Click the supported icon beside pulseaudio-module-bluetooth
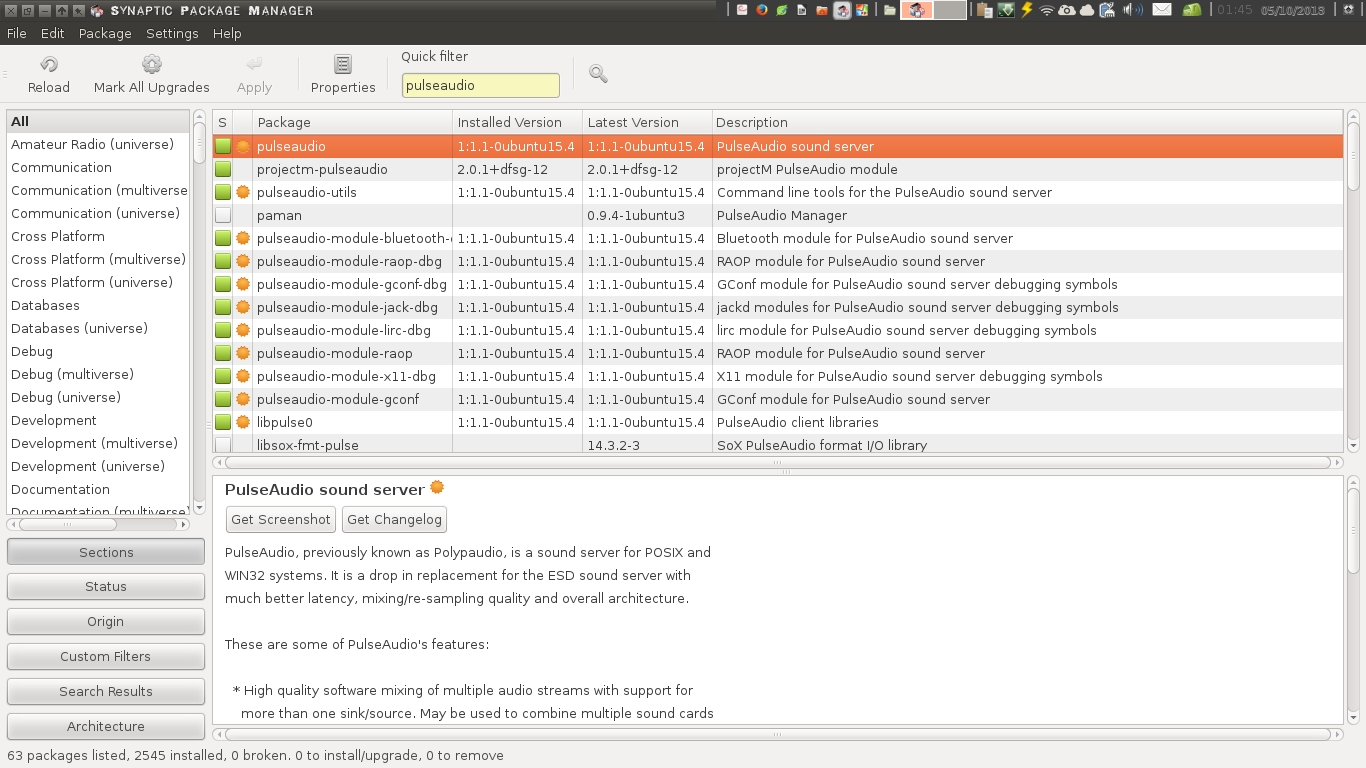Screen dimensions: 1366x768 tap(242, 238)
